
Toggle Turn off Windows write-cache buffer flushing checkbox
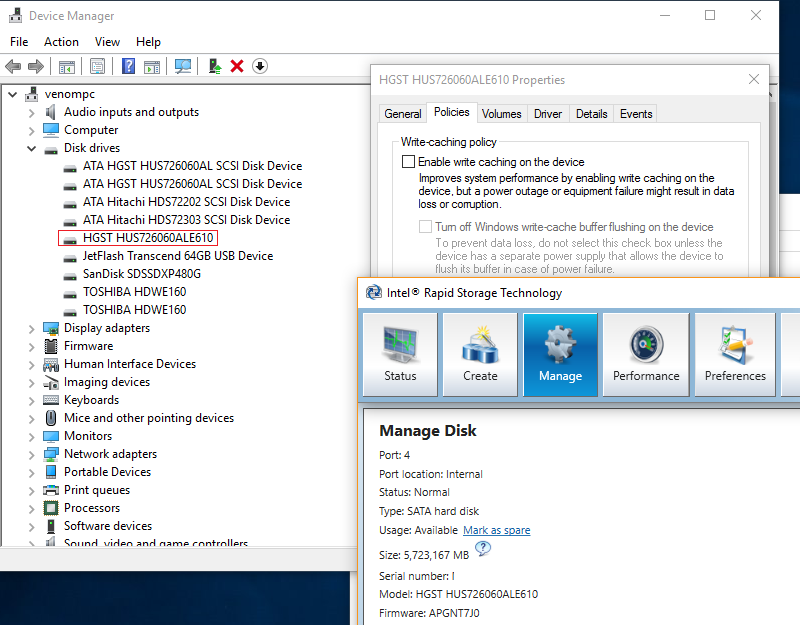tap(425, 227)
